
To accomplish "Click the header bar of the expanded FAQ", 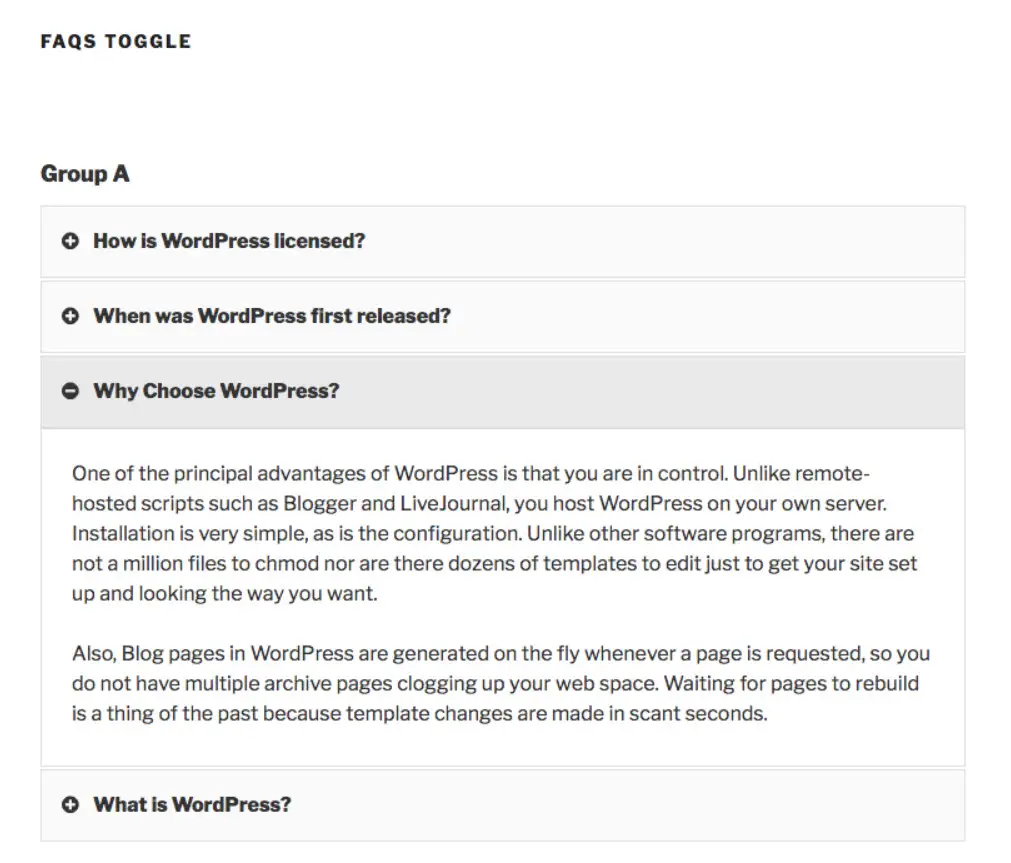I will point(500,391).
